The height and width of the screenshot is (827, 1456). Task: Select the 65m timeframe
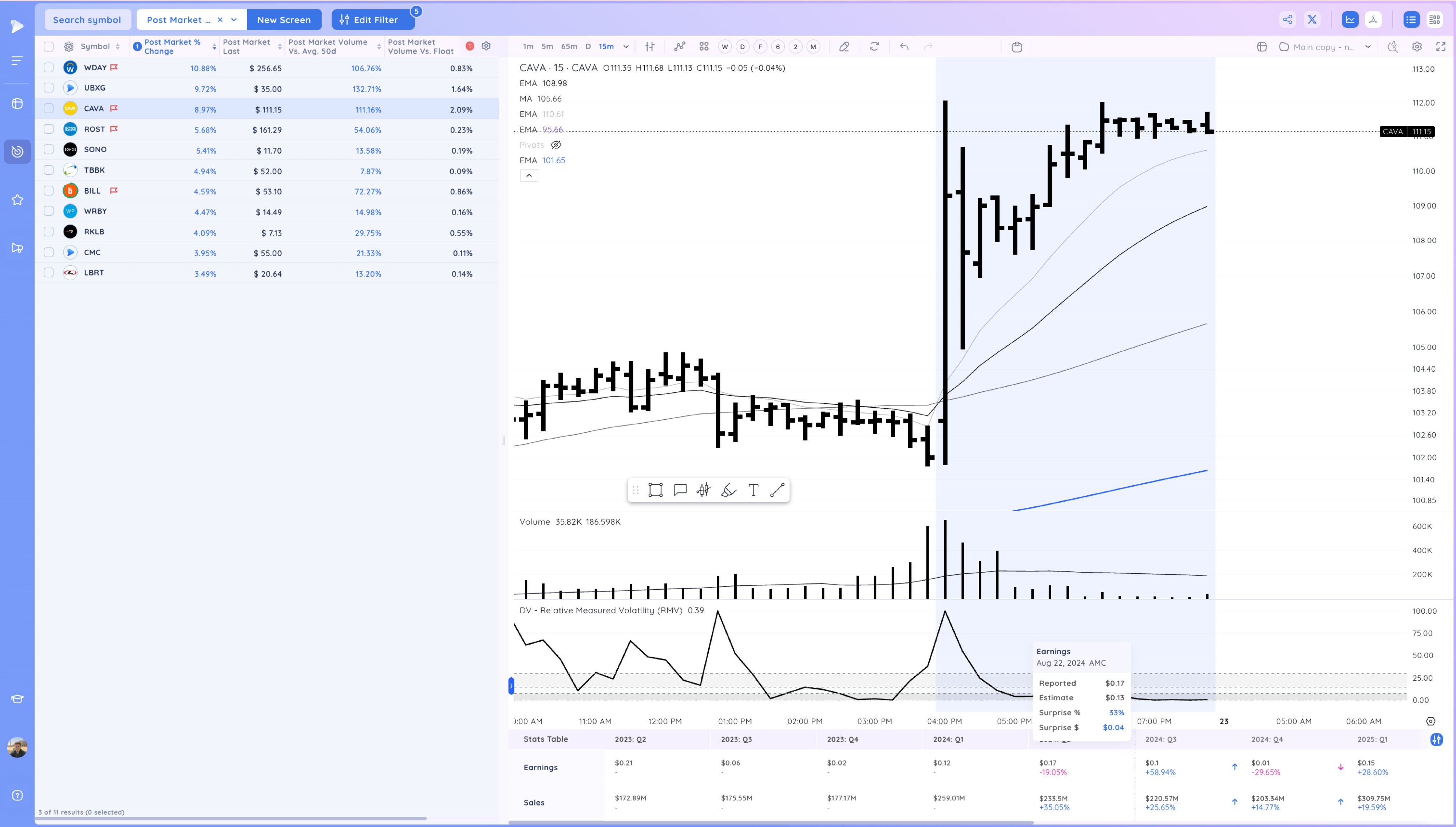click(569, 47)
